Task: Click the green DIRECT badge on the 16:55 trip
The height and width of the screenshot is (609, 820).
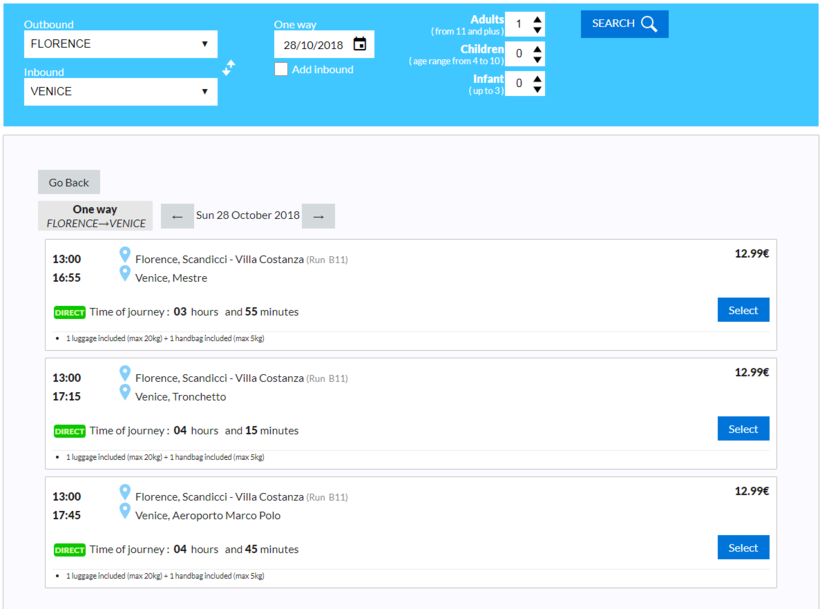Action: (70, 313)
